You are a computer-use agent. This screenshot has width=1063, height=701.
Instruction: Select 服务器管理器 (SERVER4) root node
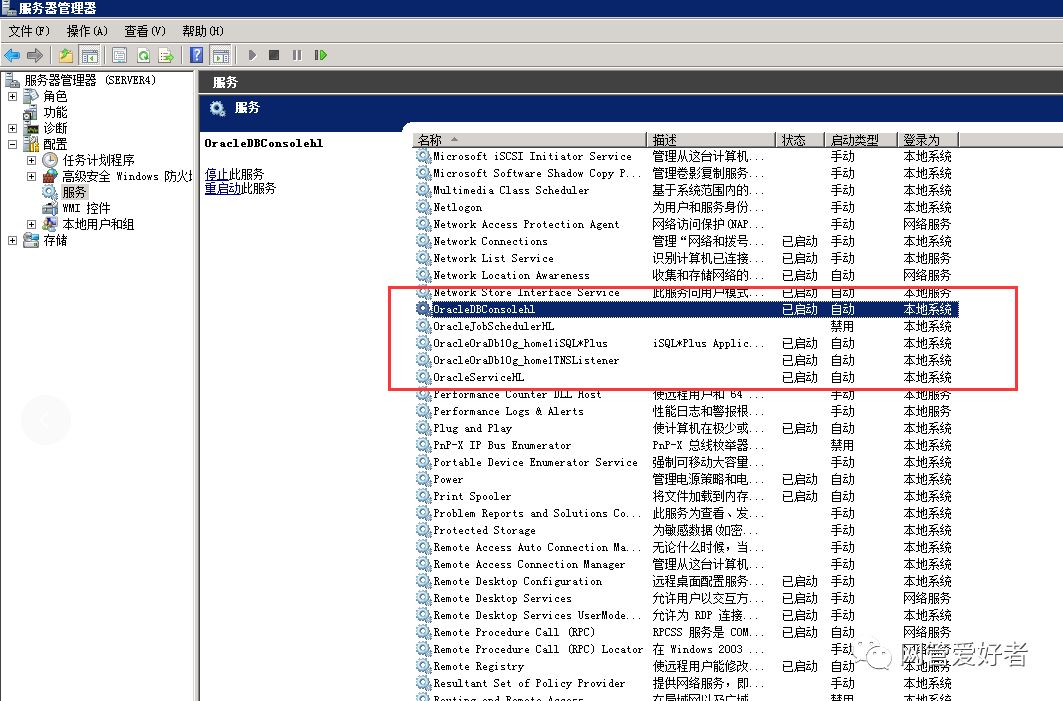click(90, 80)
